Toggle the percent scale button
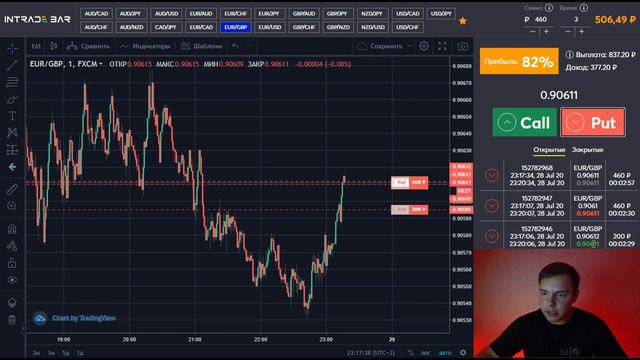The width and height of the screenshot is (640, 360). coord(411,353)
